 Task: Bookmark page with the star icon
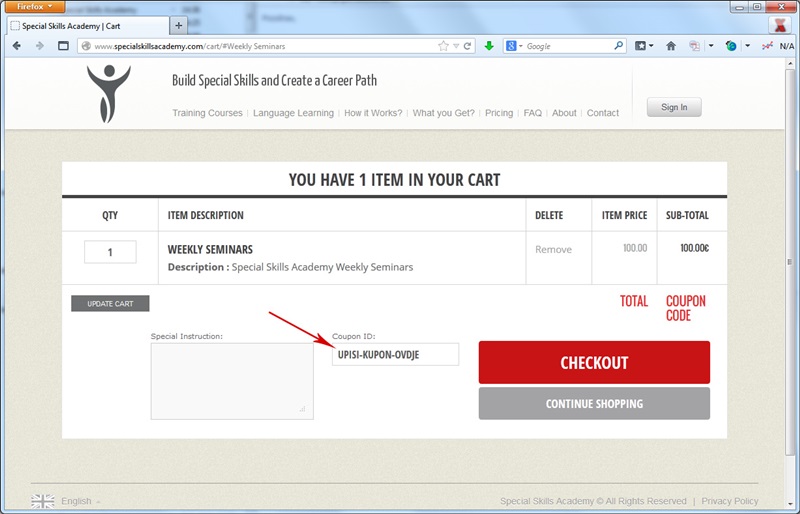[x=443, y=46]
